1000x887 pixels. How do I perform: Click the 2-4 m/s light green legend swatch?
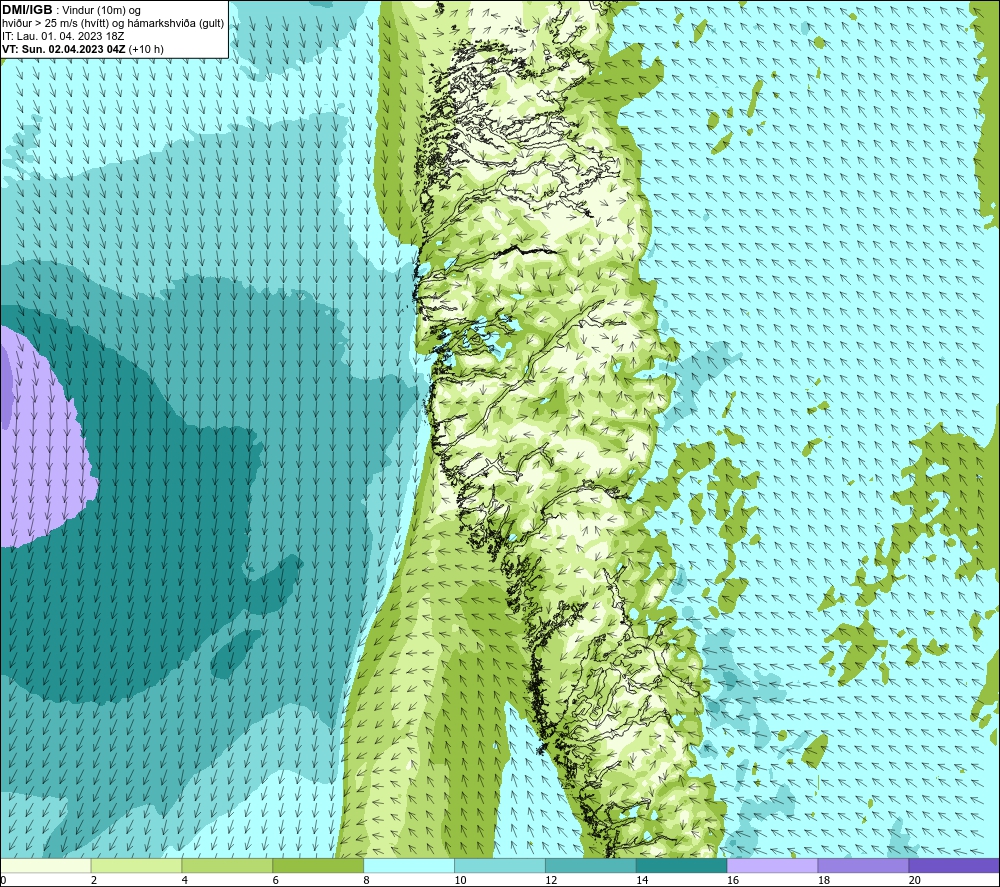click(x=136, y=865)
